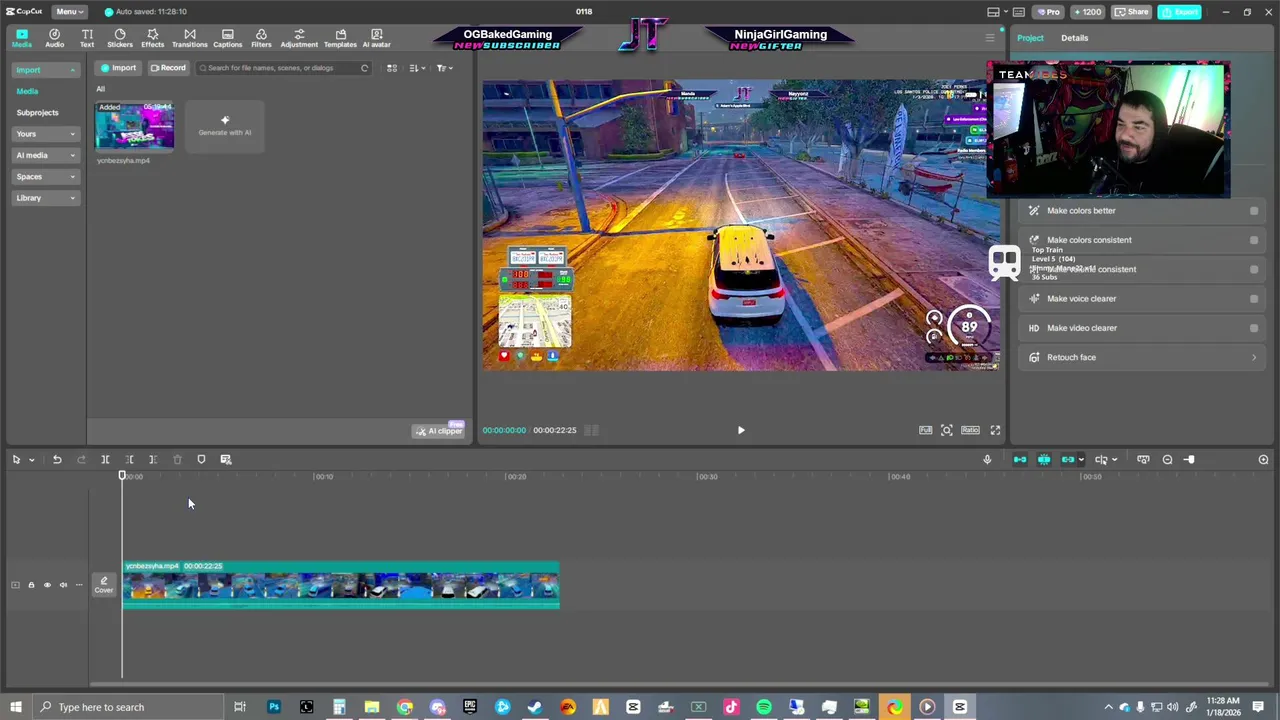Collapse the Import section
This screenshot has height=720, width=1280.
pos(45,70)
